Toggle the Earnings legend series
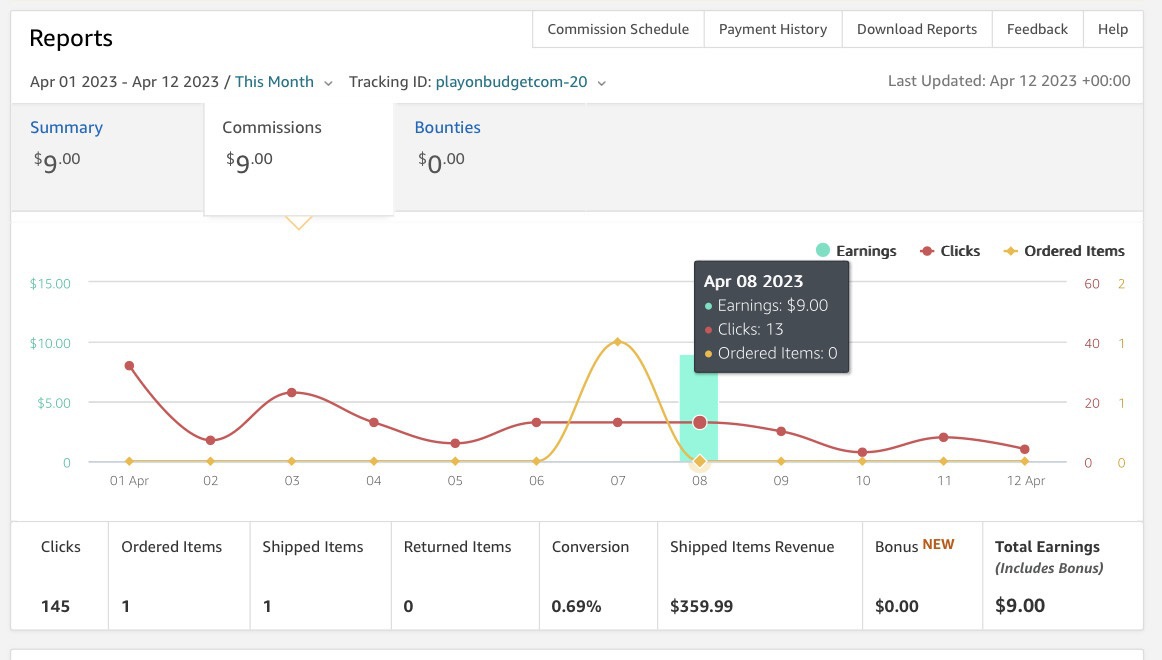Image resolution: width=1162 pixels, height=660 pixels. pyautogui.click(x=856, y=250)
